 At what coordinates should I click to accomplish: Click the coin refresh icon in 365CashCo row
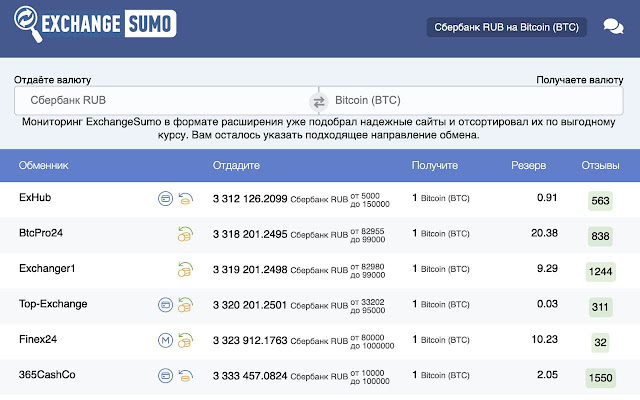point(185,376)
